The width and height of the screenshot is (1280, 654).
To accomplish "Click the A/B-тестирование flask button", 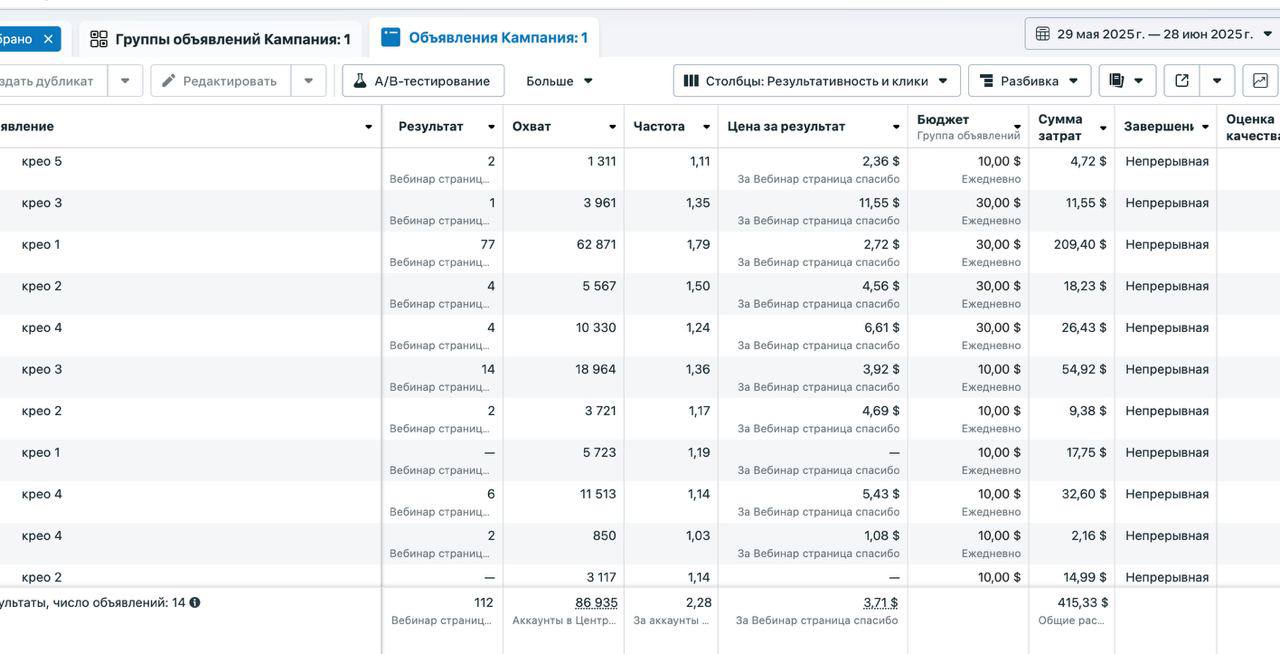I will tap(423, 81).
